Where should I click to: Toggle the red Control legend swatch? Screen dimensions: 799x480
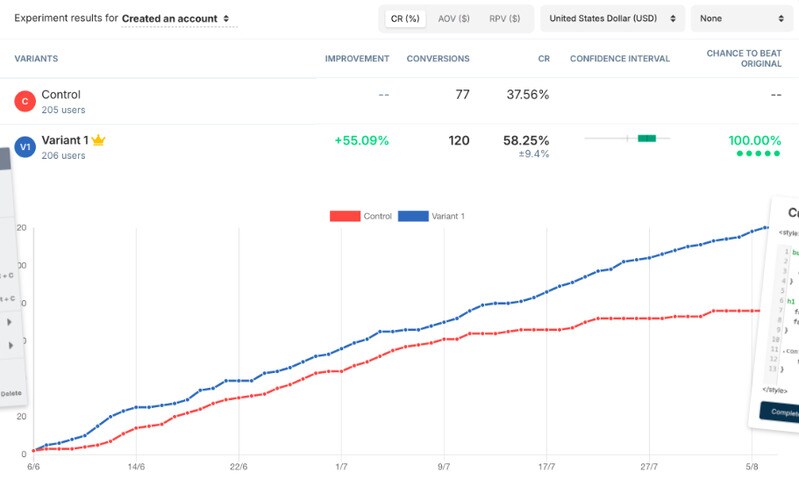[x=343, y=216]
